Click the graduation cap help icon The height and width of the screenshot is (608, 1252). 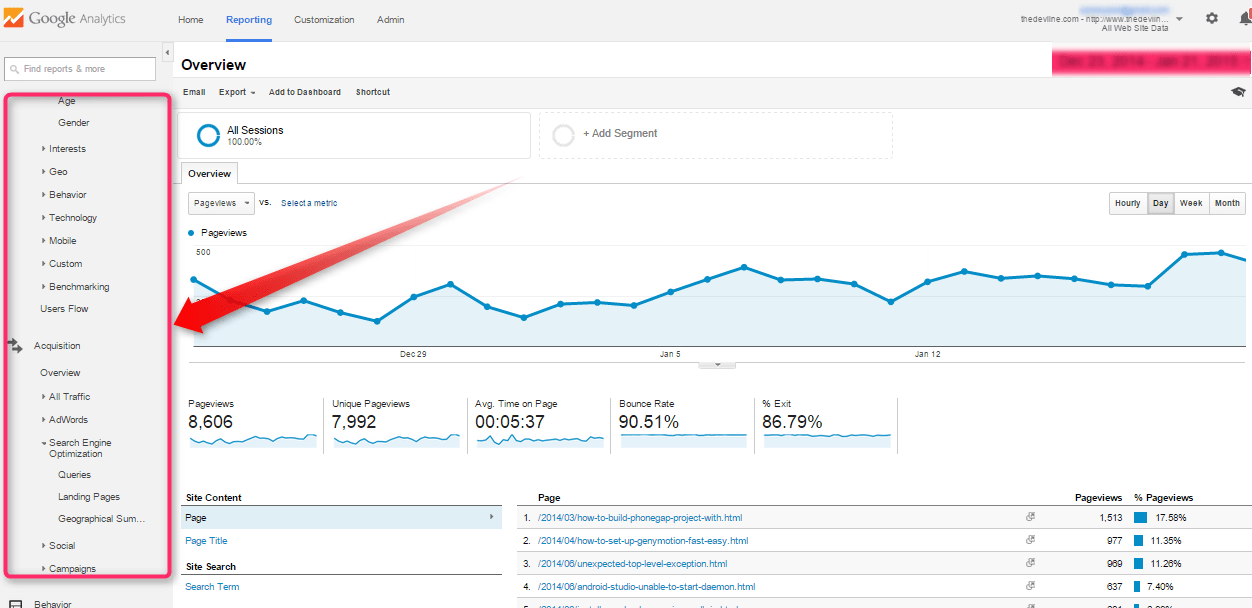tap(1238, 92)
